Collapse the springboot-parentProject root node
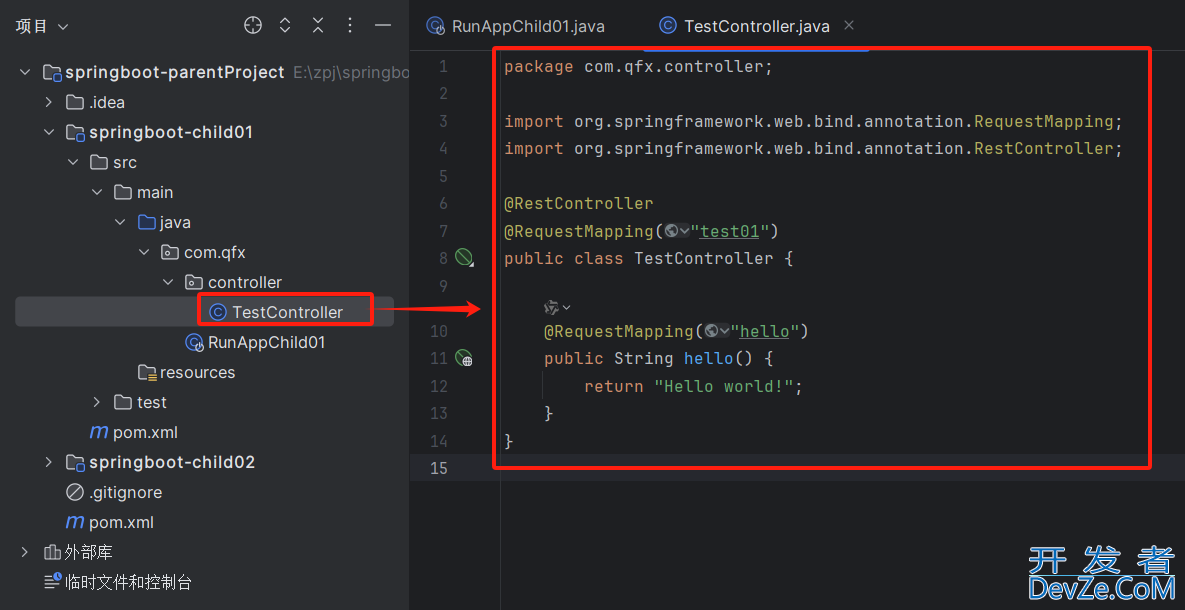Screen dimensions: 1185x610 [x=25, y=73]
